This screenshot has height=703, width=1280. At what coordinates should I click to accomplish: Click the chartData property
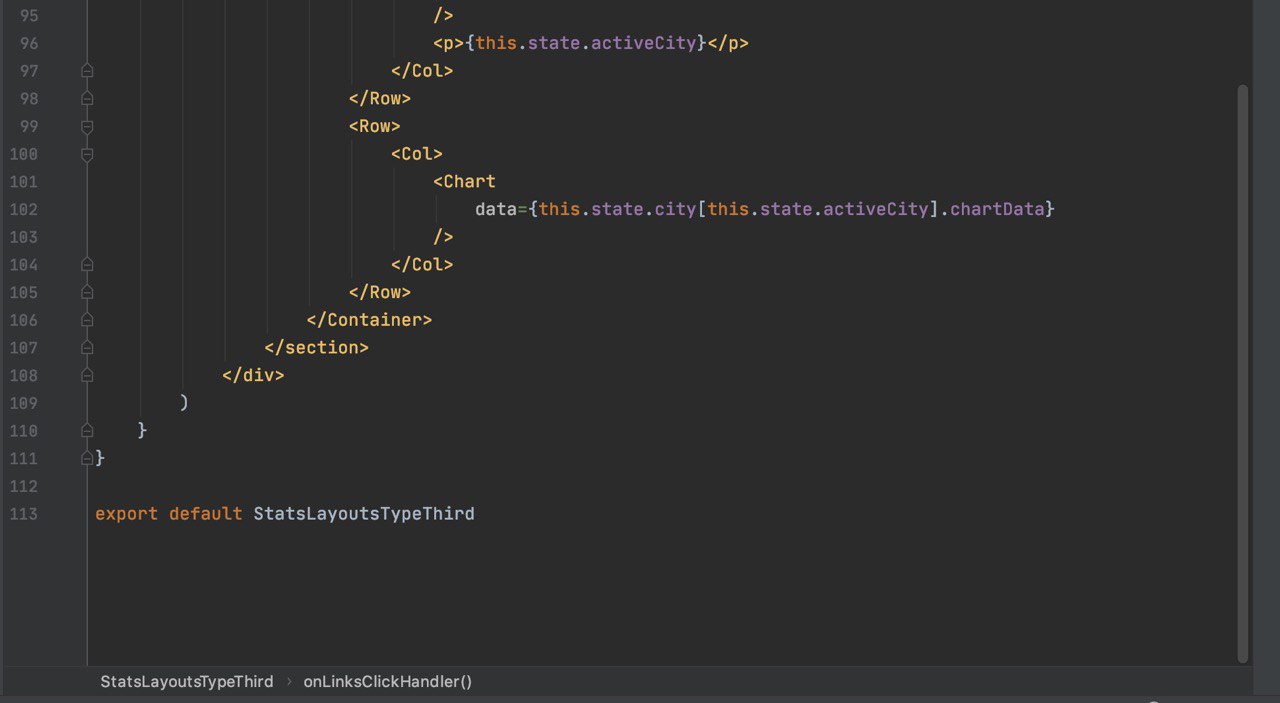[x=997, y=209]
